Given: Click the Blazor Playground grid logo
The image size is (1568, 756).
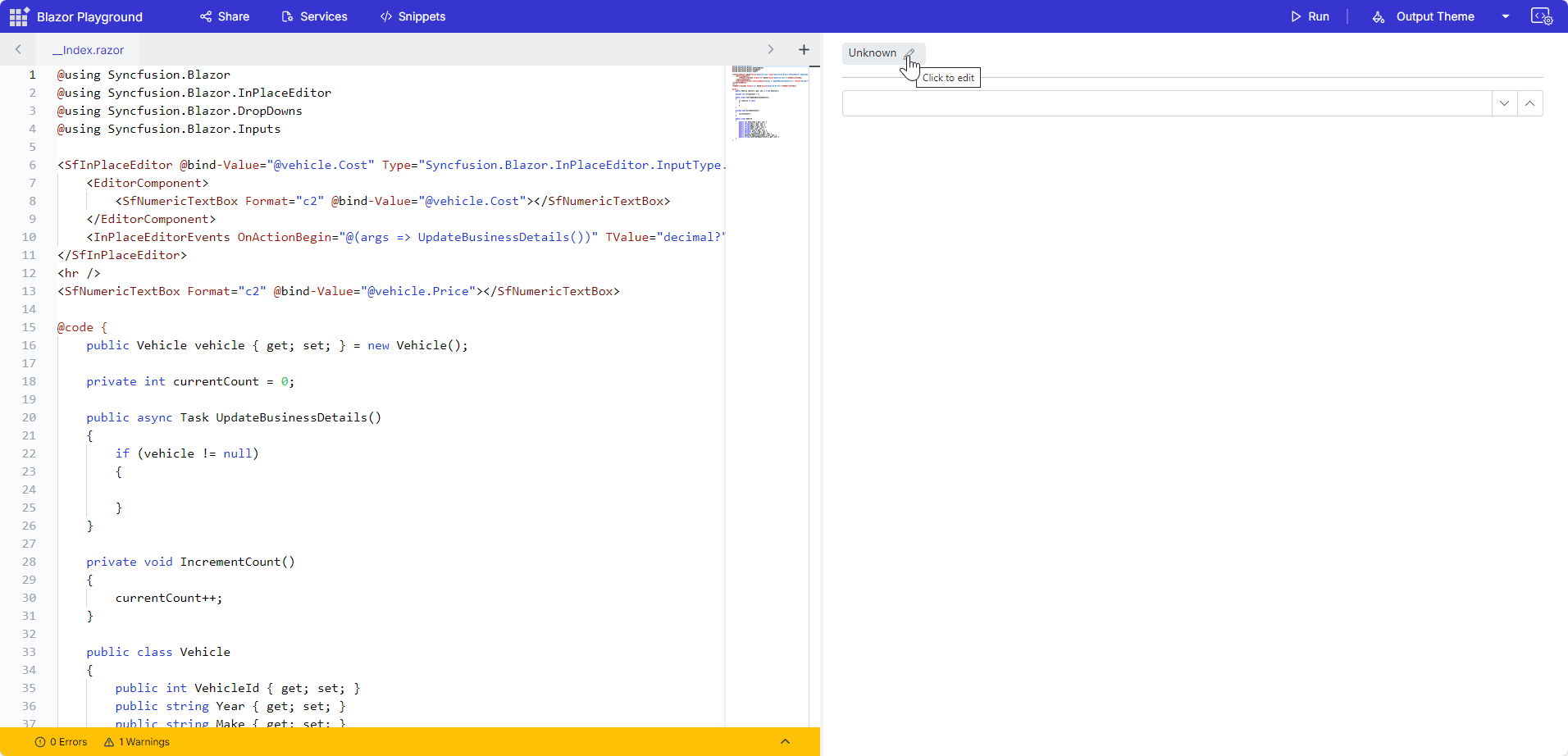Looking at the screenshot, I should coord(19,16).
